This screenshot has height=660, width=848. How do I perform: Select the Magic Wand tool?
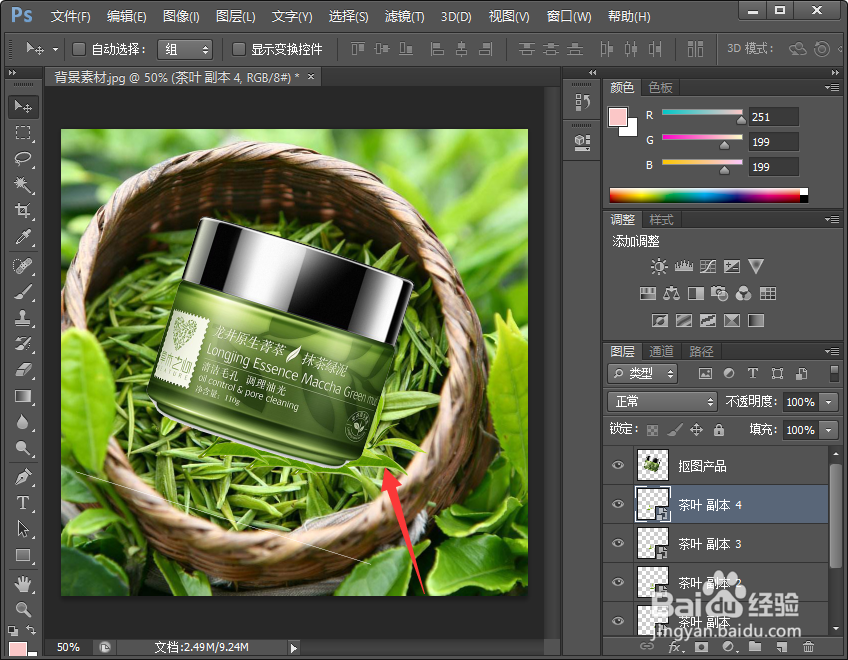coord(23,184)
